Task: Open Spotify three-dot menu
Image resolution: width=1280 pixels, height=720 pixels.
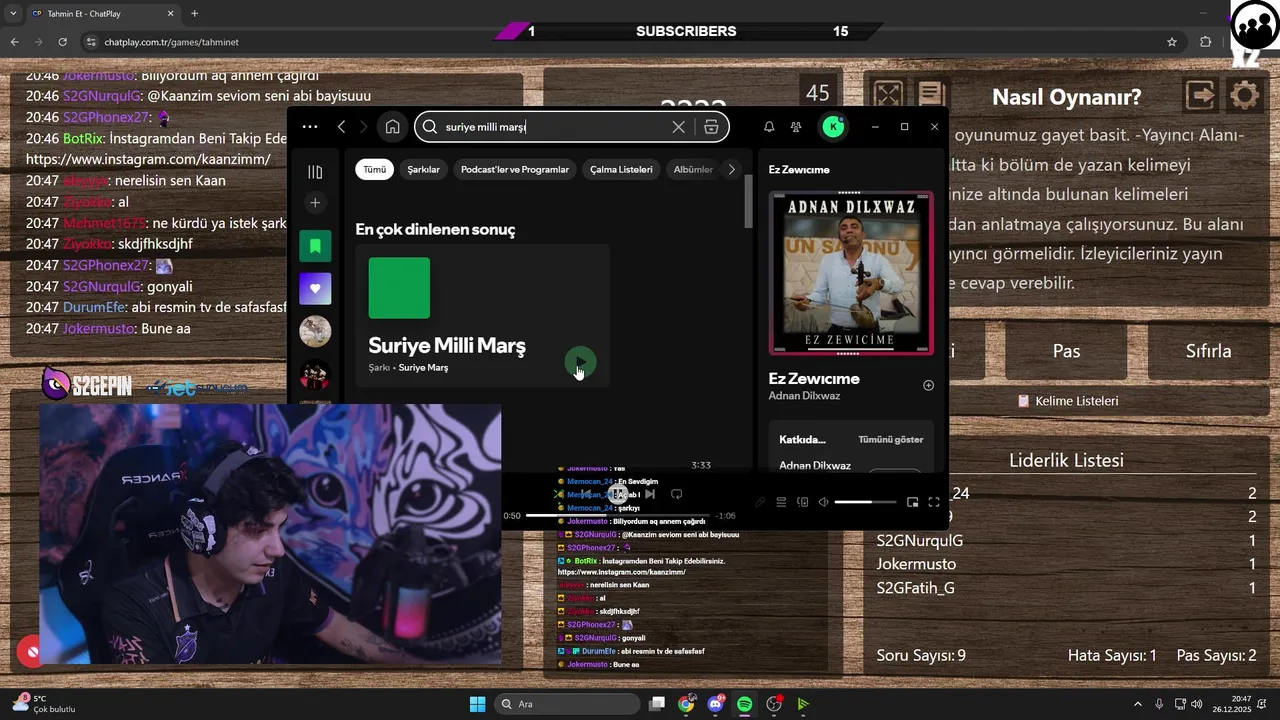Action: click(310, 127)
